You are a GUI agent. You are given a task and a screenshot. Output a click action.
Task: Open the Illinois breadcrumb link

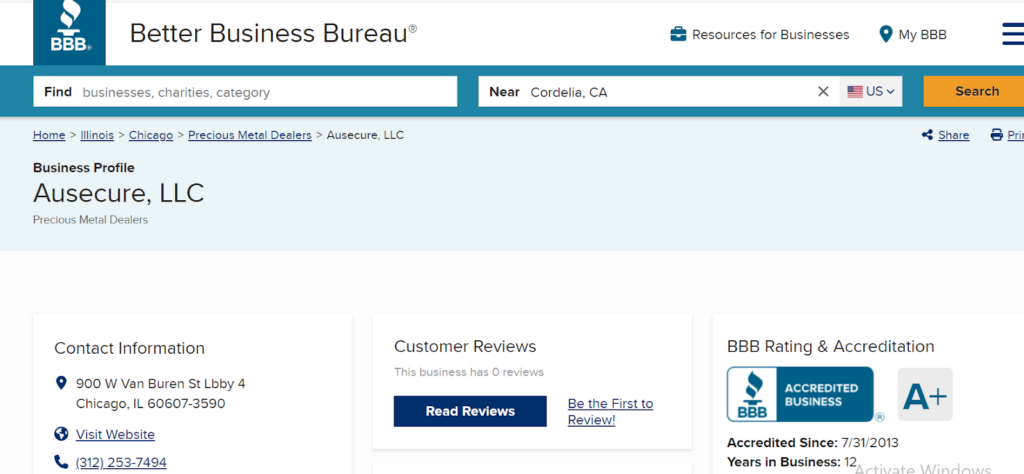tap(97, 135)
